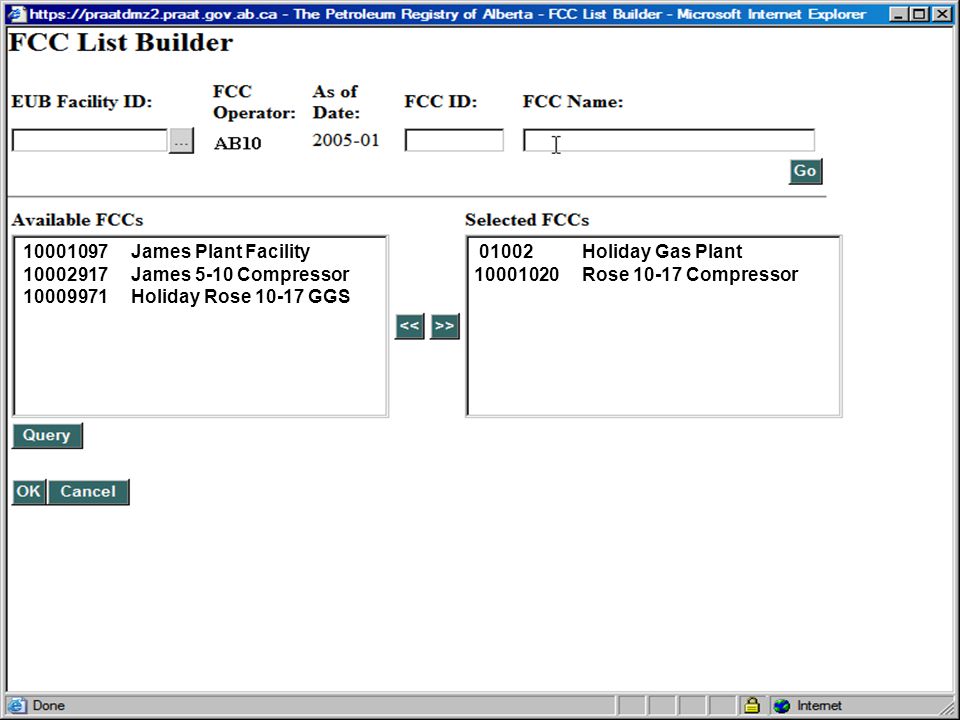Click the Internet zone label in status bar

pyautogui.click(x=819, y=705)
